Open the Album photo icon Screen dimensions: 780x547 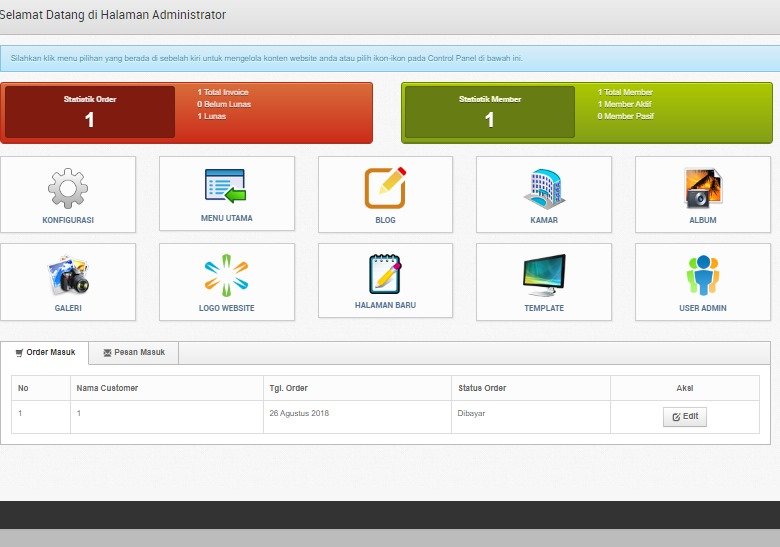pyautogui.click(x=703, y=188)
